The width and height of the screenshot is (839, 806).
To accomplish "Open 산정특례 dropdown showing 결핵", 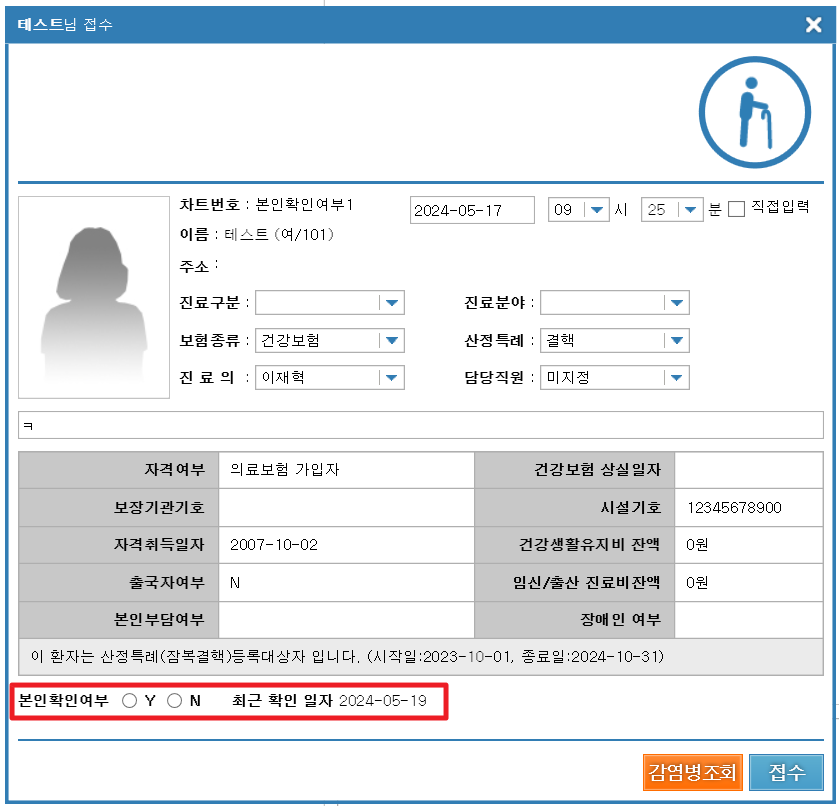I will pyautogui.click(x=677, y=340).
